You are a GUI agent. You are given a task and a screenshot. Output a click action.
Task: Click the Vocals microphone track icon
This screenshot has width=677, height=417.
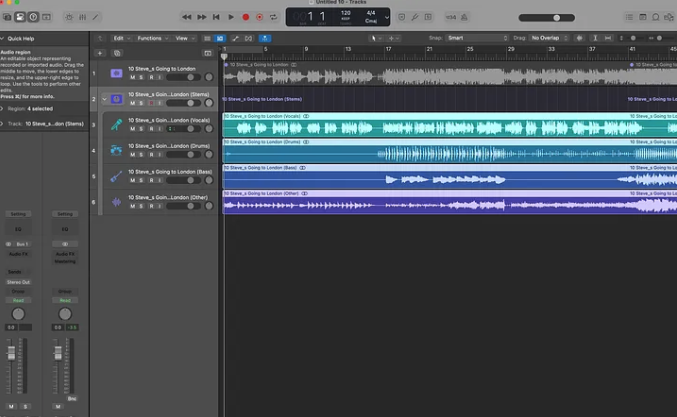coord(116,125)
